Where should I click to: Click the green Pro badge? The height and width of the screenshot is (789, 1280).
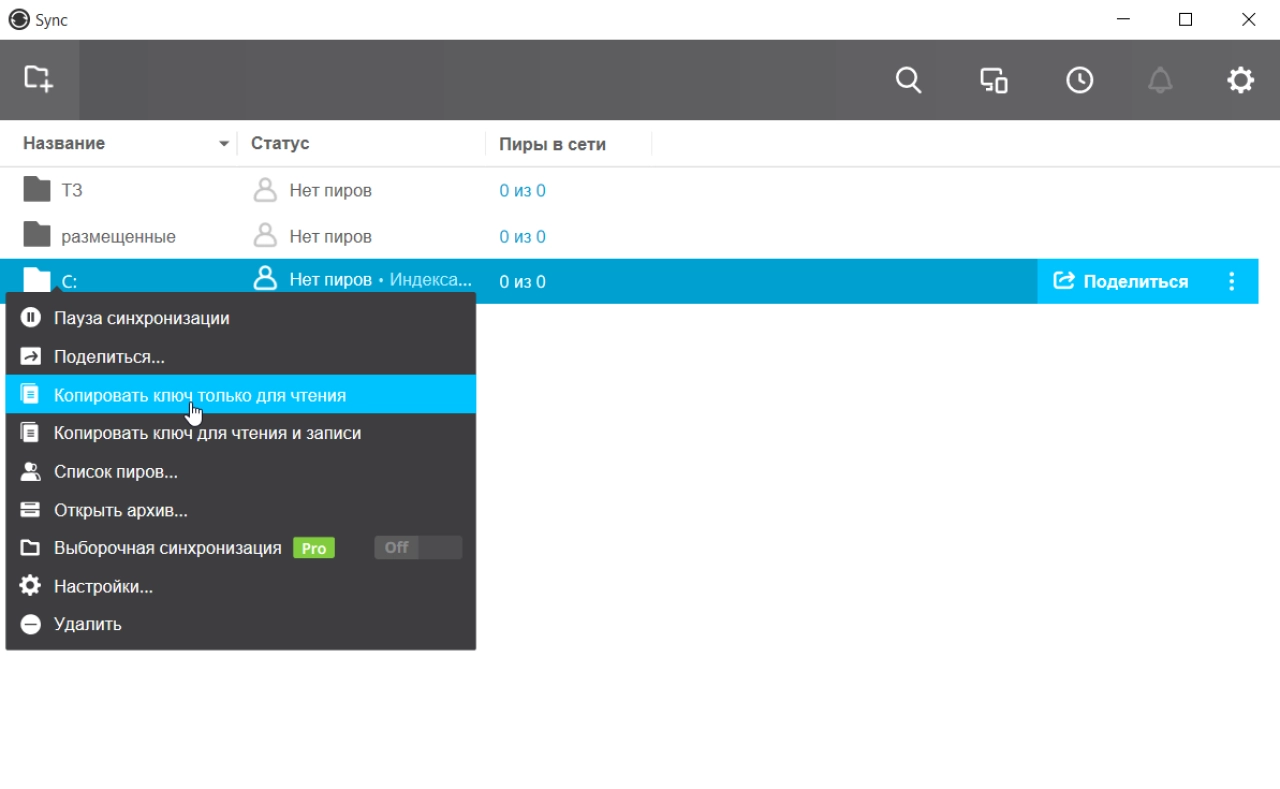point(314,548)
